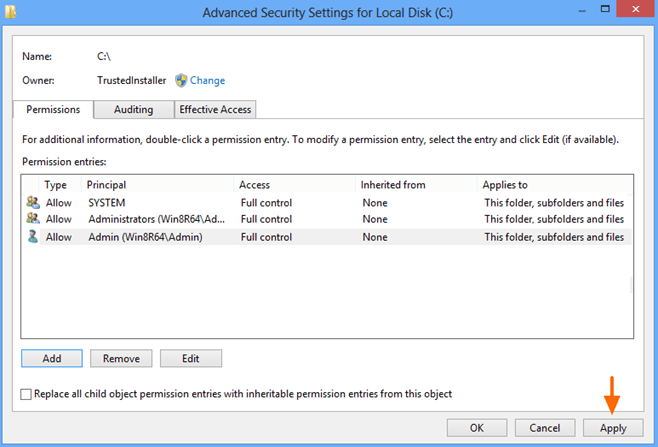The height and width of the screenshot is (447, 658).
Task: Click the Apply button
Action: point(613,428)
